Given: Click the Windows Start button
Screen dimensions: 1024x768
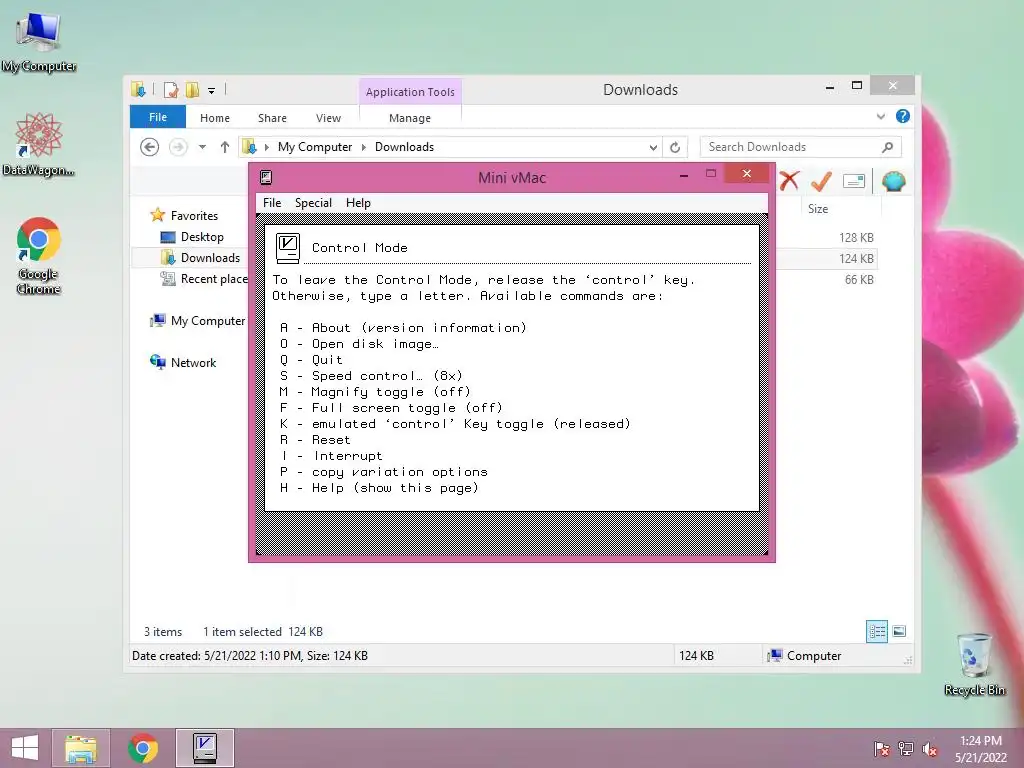Looking at the screenshot, I should 25,748.
